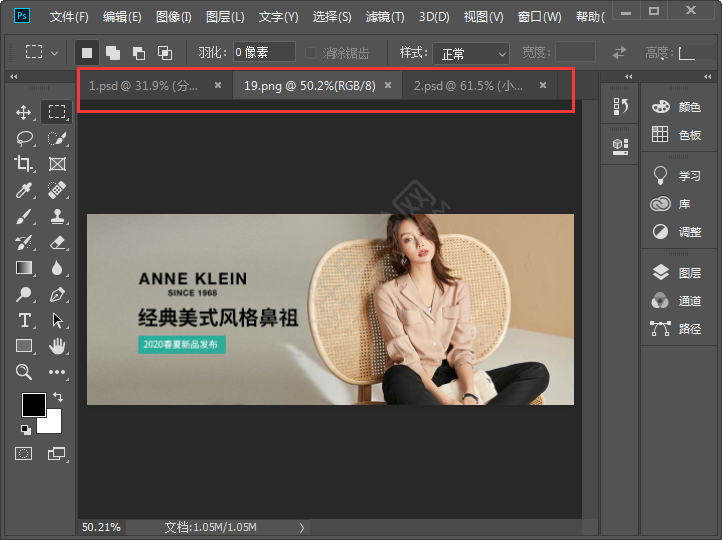The height and width of the screenshot is (540, 722).
Task: Toggle Quick Mask mode
Action: (23, 454)
